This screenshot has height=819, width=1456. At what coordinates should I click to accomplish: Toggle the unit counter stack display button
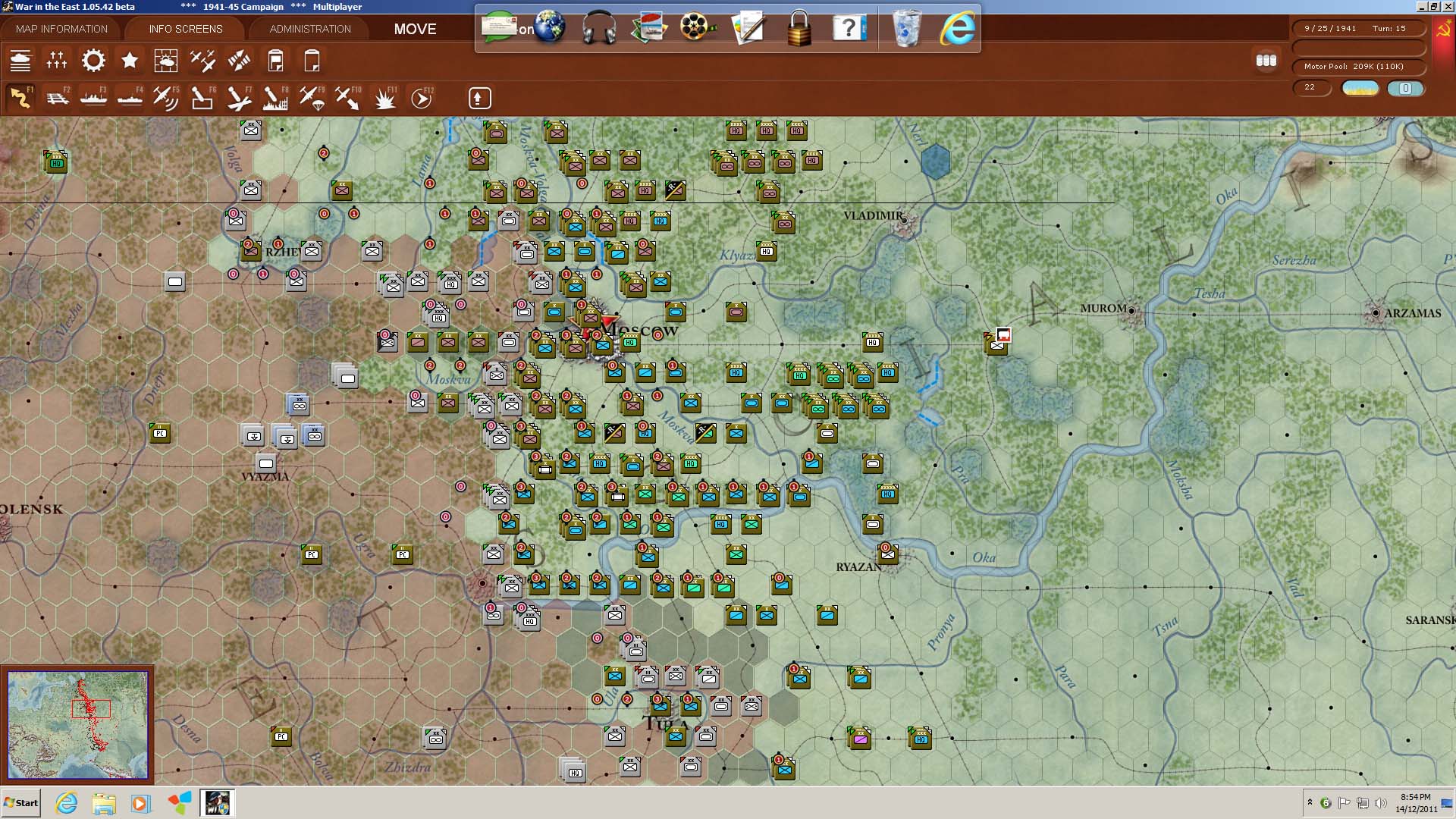coord(1266,61)
